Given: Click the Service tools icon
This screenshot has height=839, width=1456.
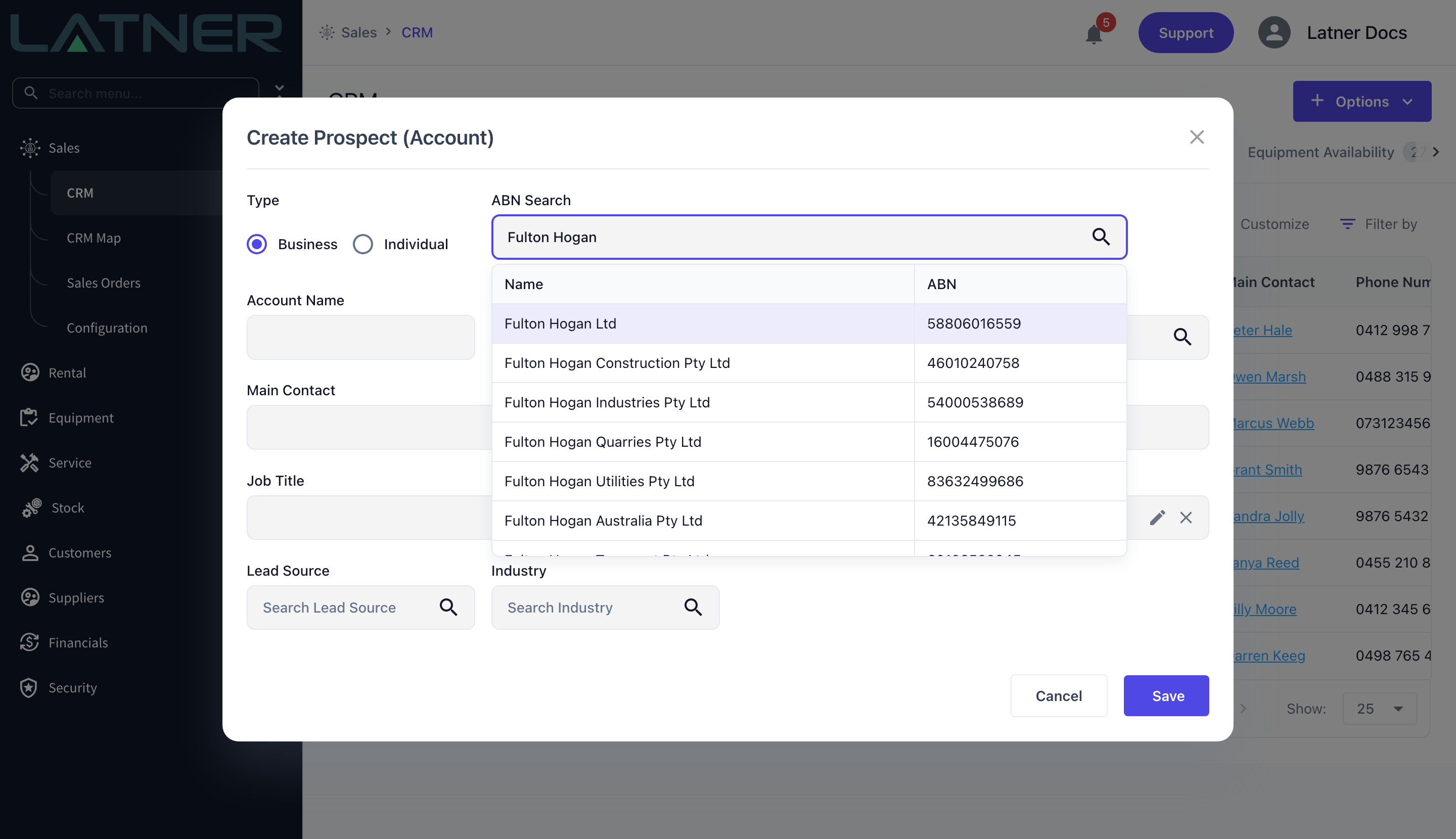Looking at the screenshot, I should point(29,462).
